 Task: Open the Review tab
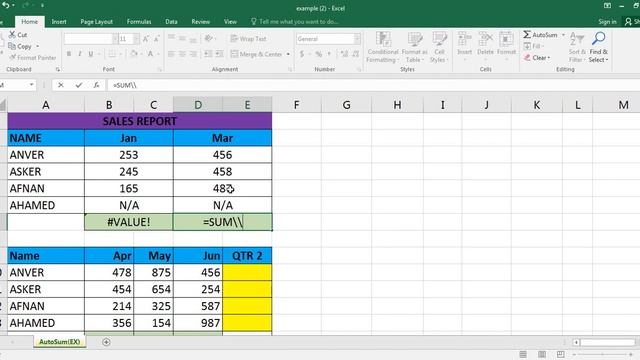200,22
